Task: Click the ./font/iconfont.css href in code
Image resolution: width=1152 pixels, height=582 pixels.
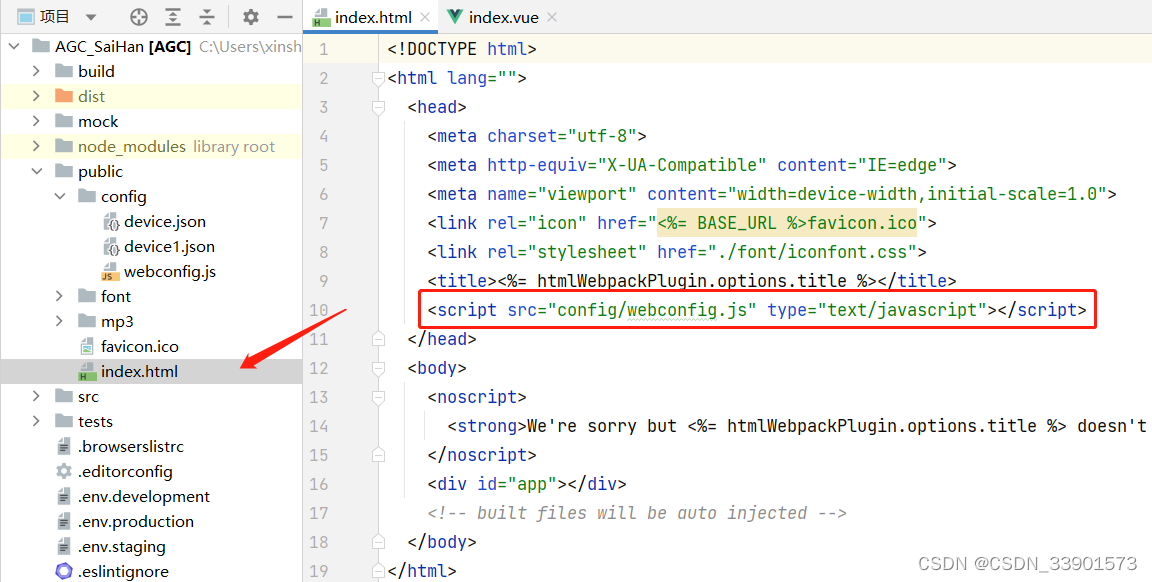Action: pos(812,252)
